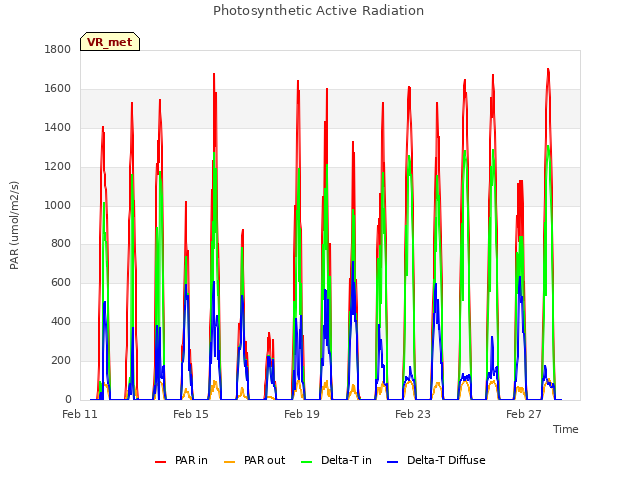Click the 400 y-axis tick label

pos(61,322)
